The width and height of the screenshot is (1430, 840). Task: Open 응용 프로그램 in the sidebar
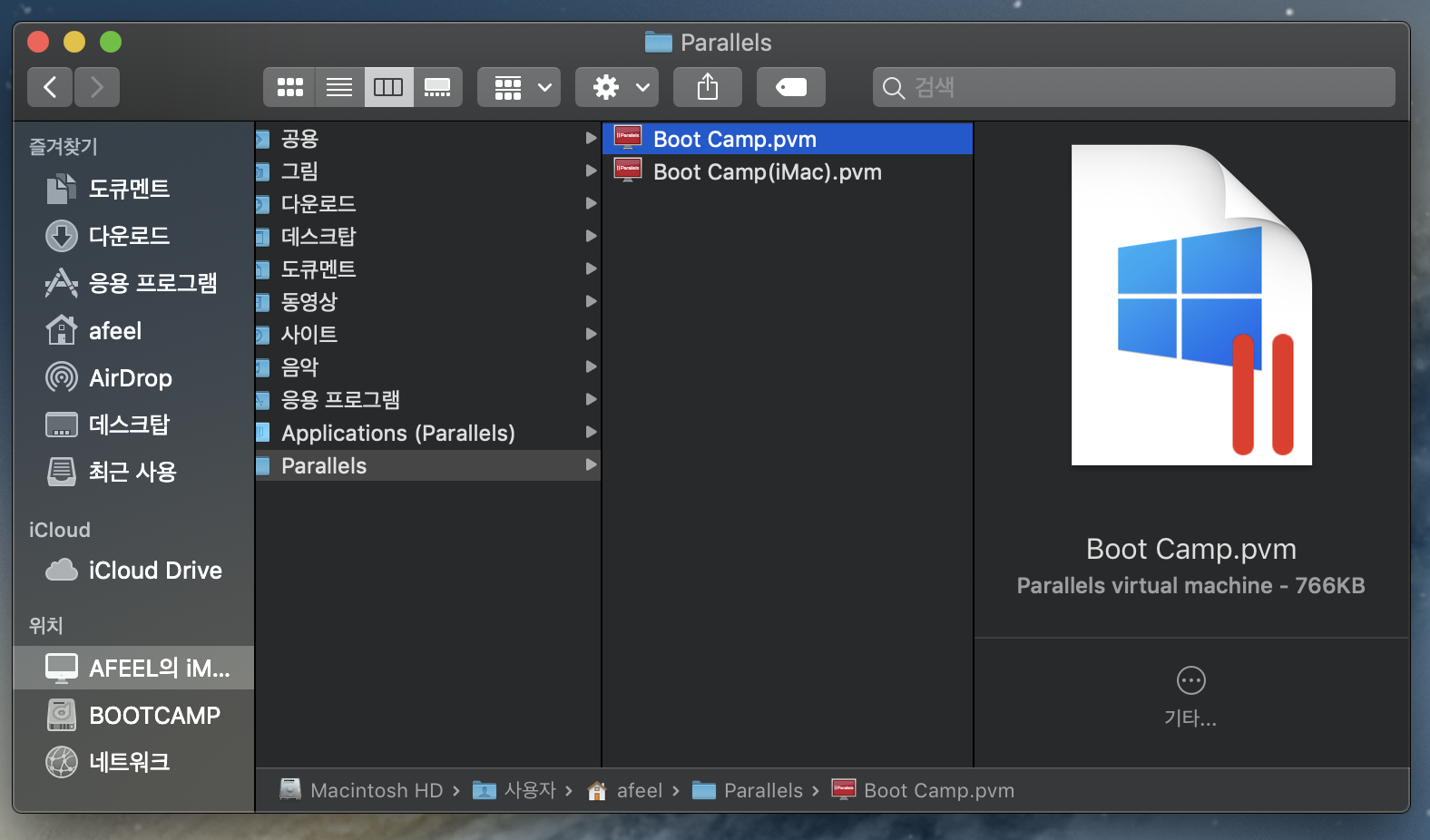(x=133, y=283)
